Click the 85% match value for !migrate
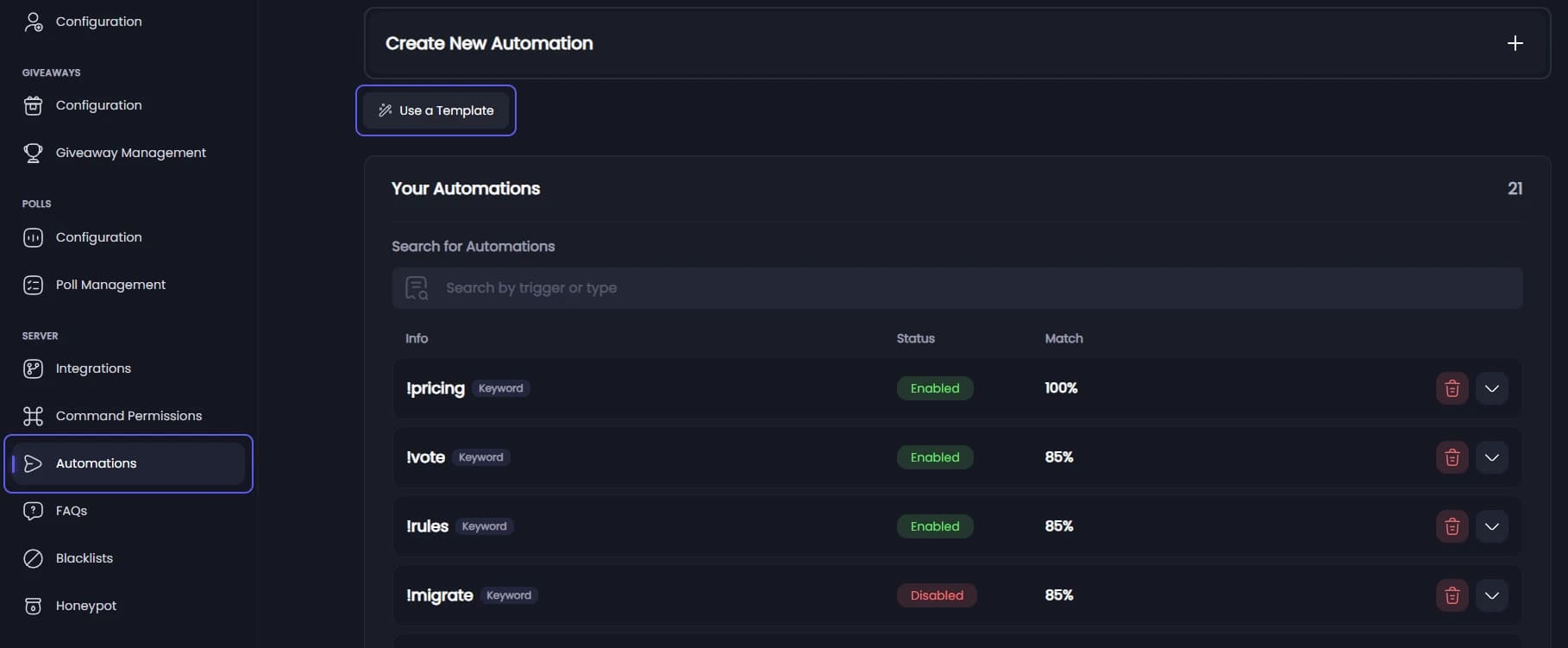Screen dimensions: 1568x648 pyautogui.click(x=1059, y=595)
